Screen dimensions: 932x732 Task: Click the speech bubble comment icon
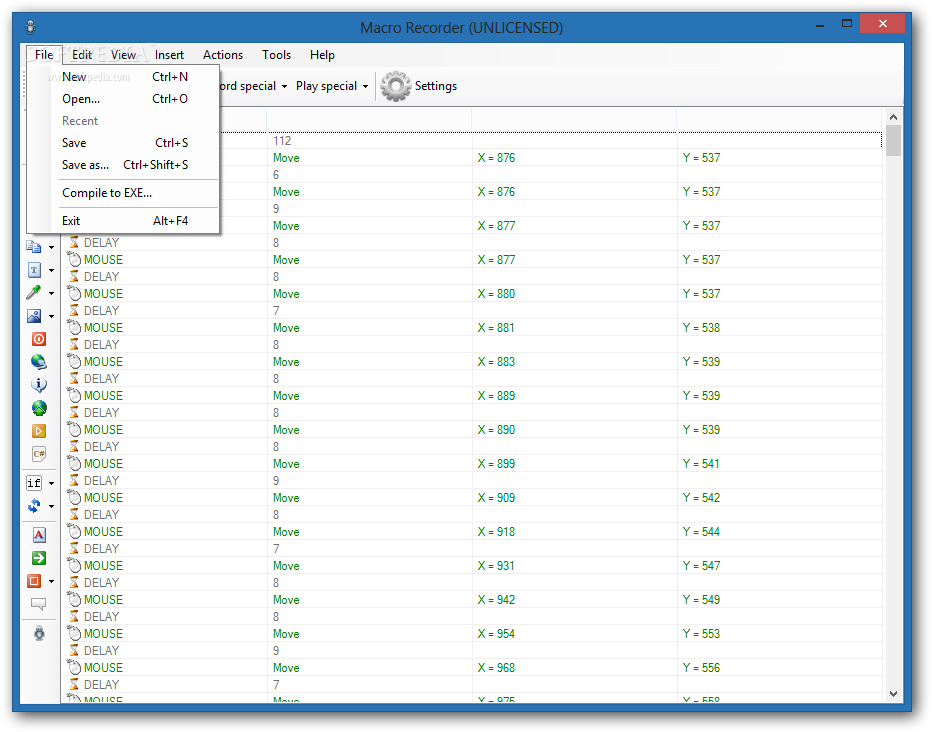pyautogui.click(x=39, y=604)
